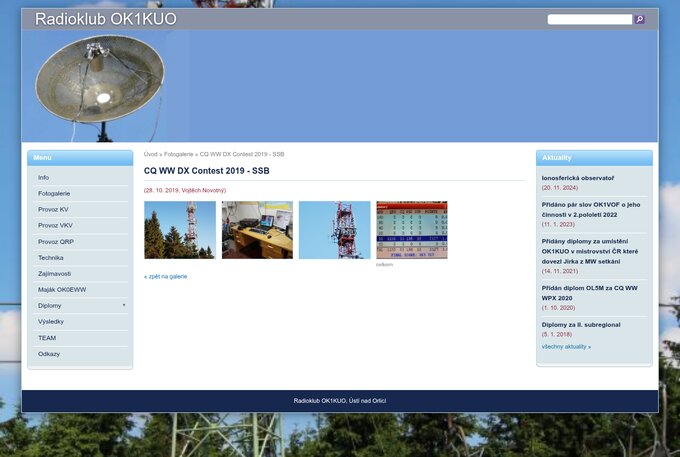This screenshot has height=457, width=680.
Task: Click the Aktuality panel header
Action: (x=594, y=158)
